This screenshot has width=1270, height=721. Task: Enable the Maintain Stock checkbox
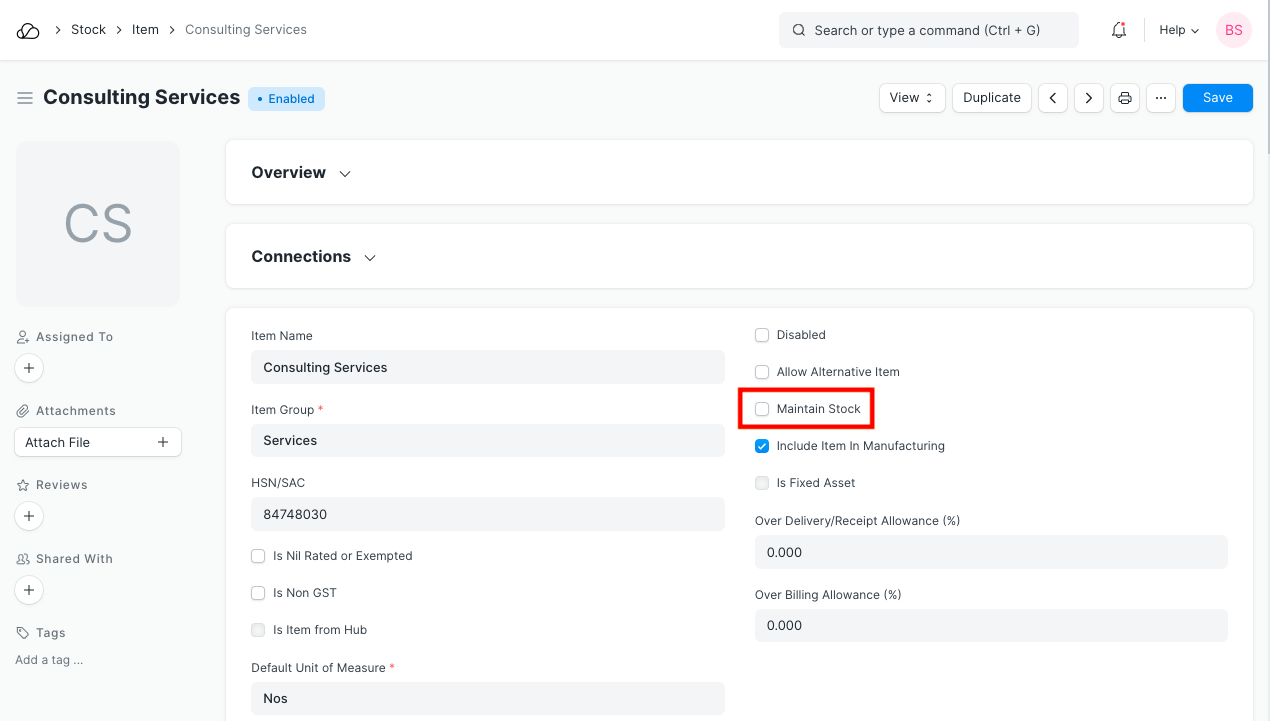(x=762, y=409)
